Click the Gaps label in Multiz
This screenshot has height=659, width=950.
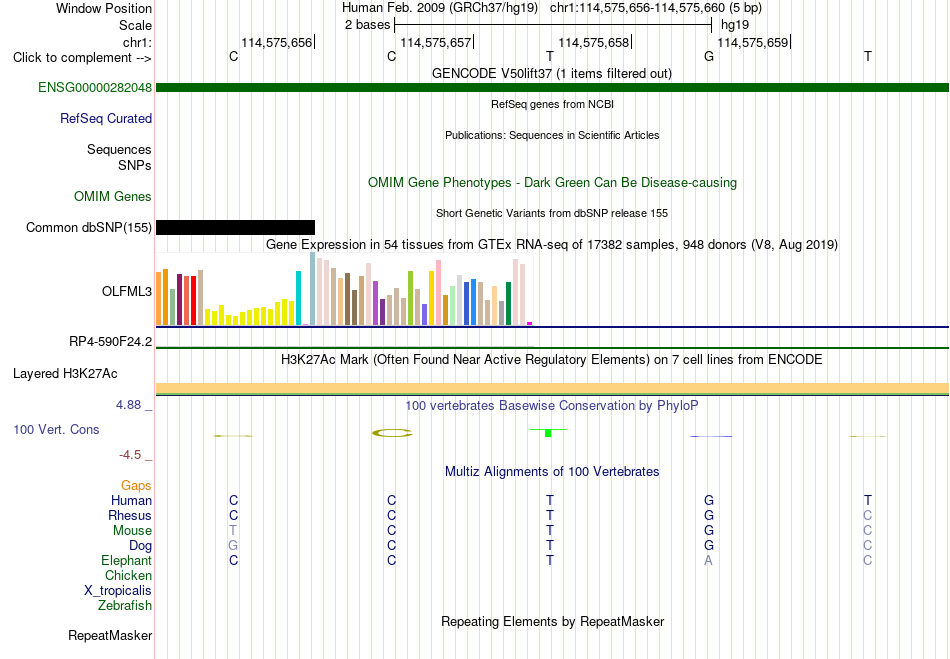coord(136,485)
